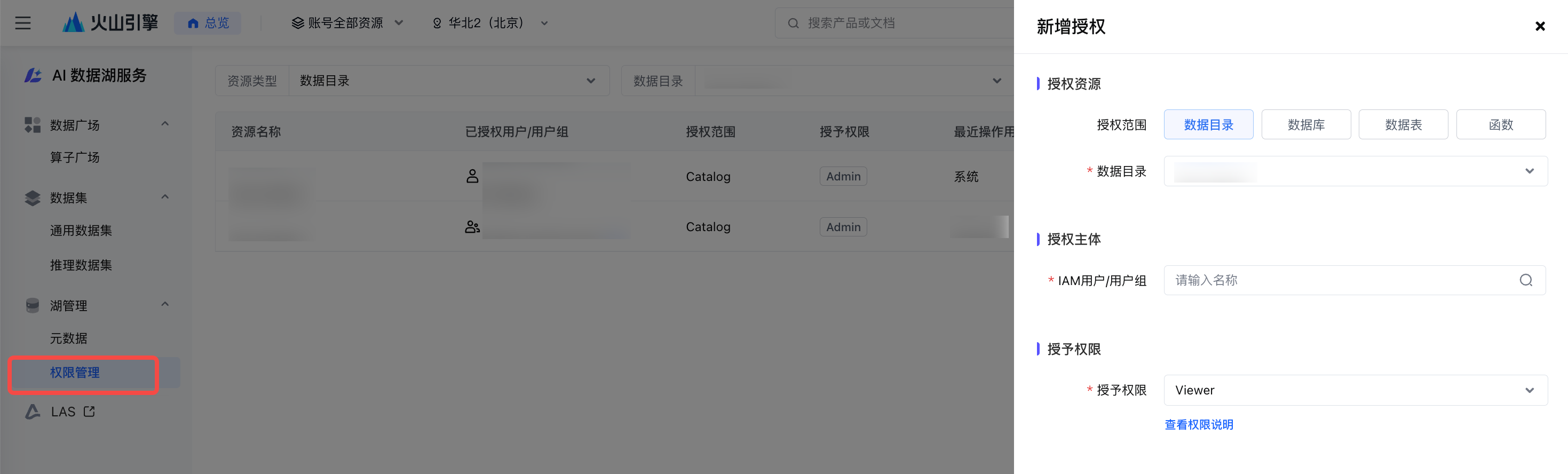Click the Admin tag in the first row
The height and width of the screenshot is (474, 1568).
(x=844, y=177)
